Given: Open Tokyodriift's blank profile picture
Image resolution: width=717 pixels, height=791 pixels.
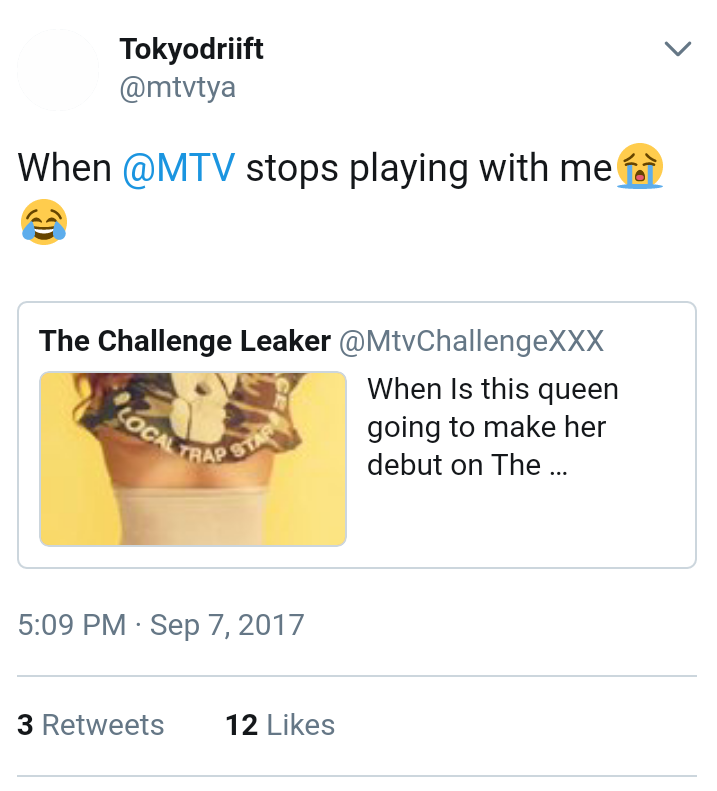Looking at the screenshot, I should (58, 70).
